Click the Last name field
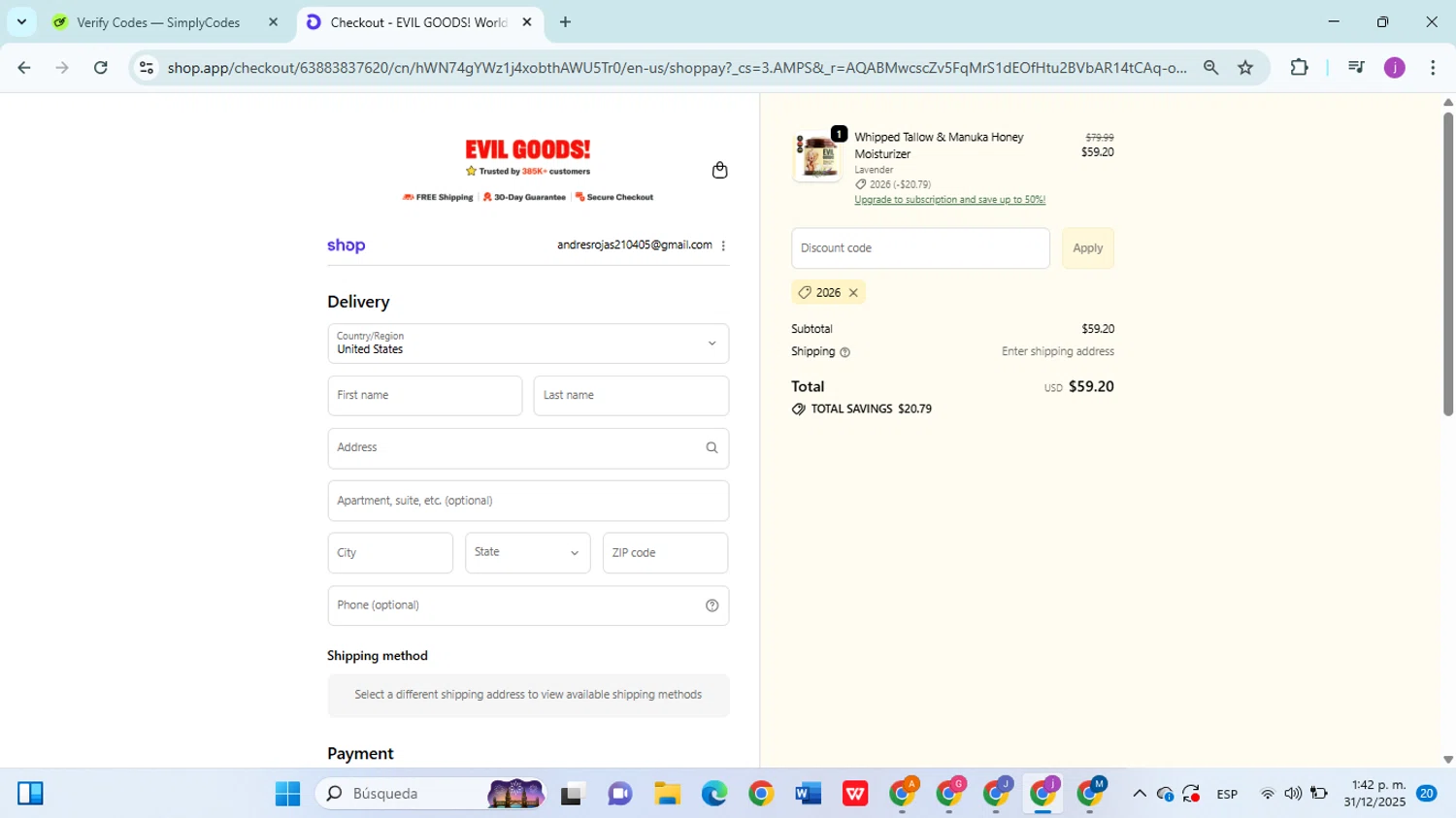The height and width of the screenshot is (818, 1456). pos(631,396)
